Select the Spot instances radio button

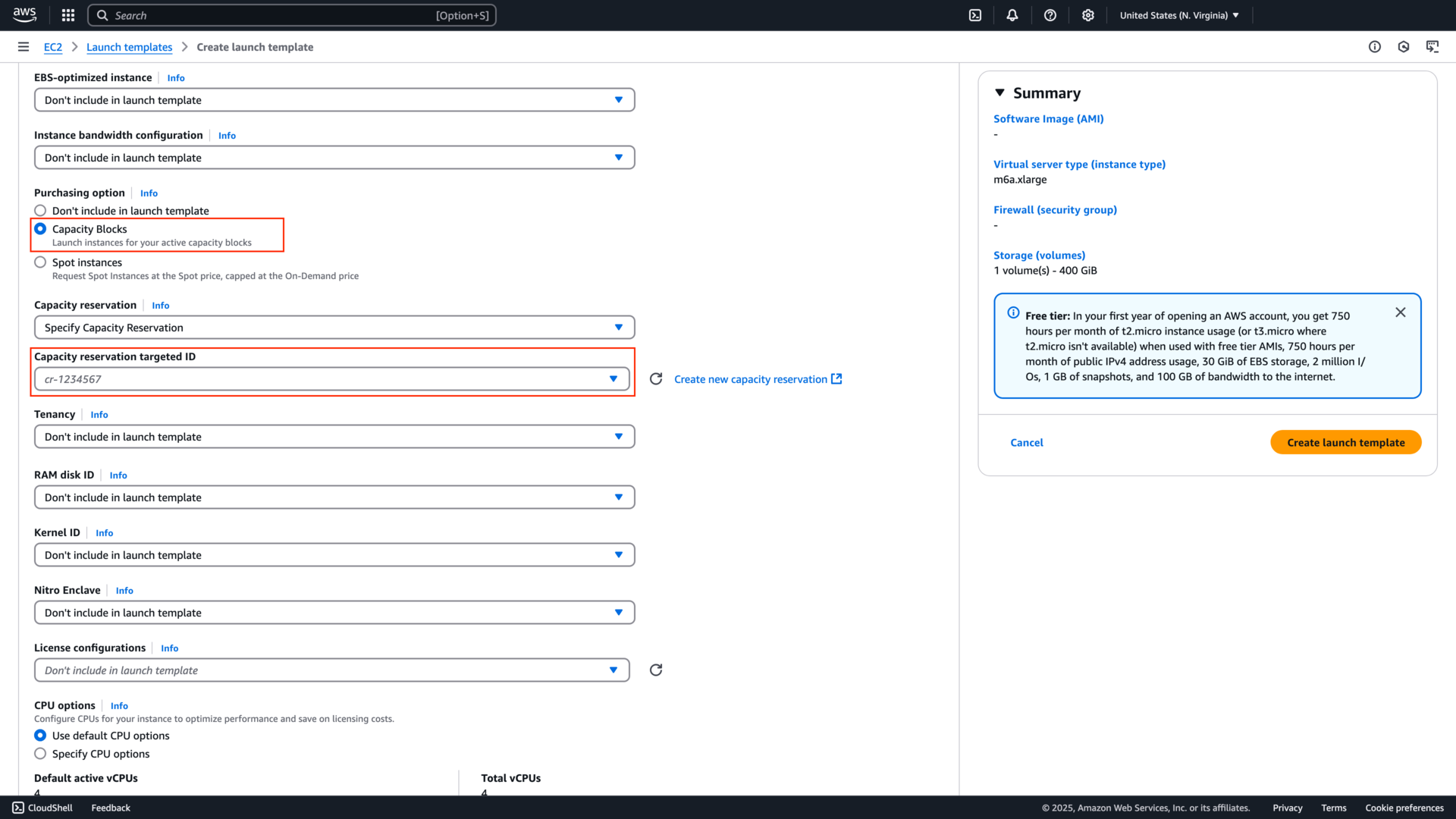[40, 262]
